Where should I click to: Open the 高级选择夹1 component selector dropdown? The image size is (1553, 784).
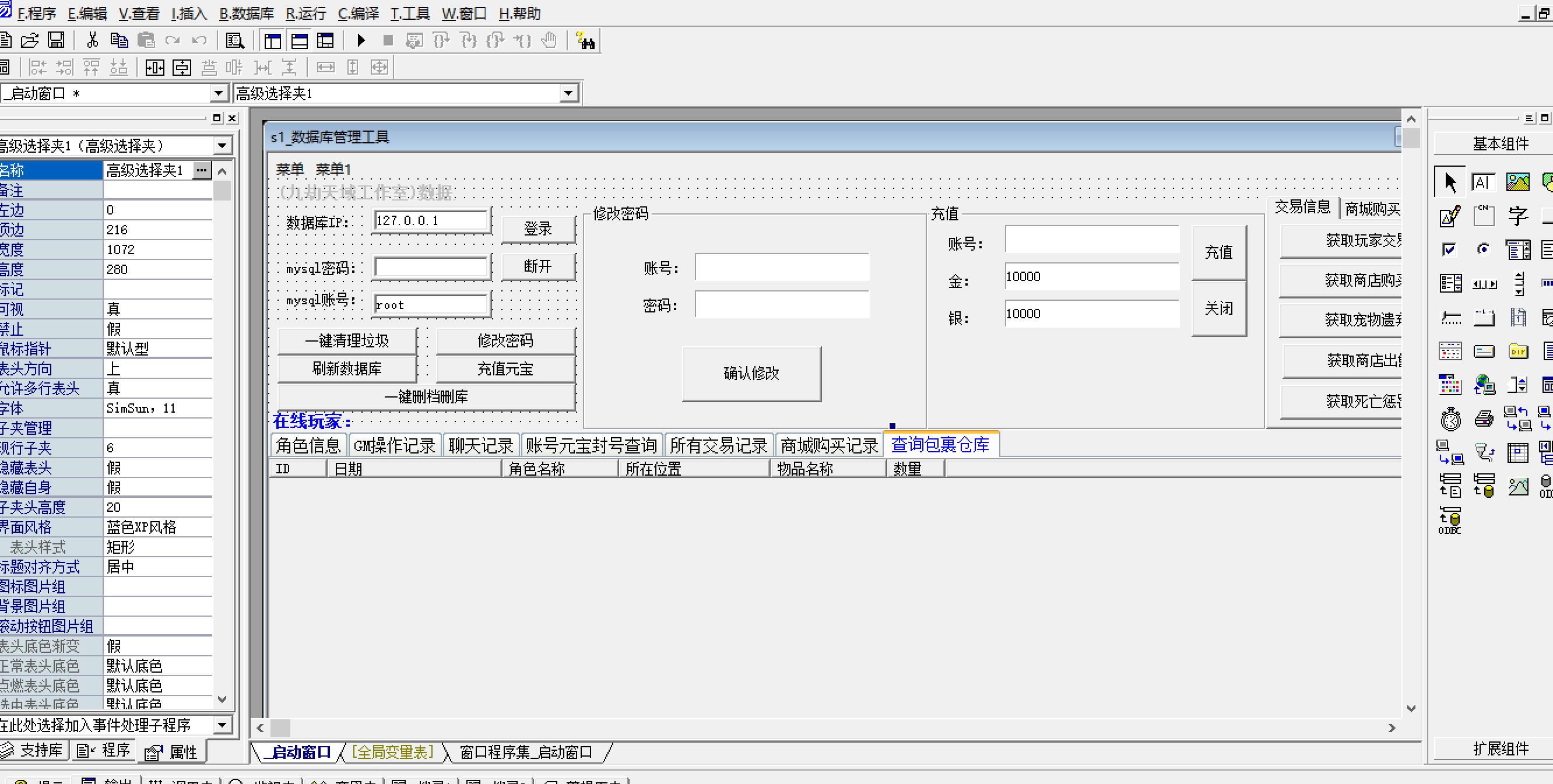pos(568,93)
